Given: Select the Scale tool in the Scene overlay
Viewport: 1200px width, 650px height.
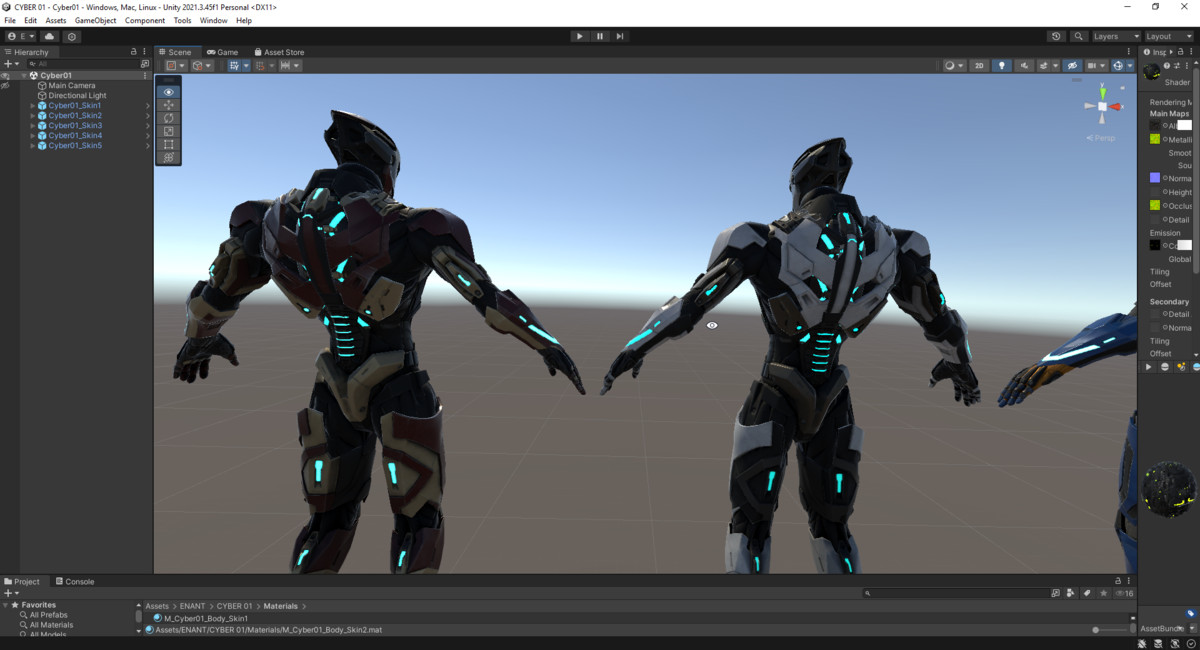Looking at the screenshot, I should point(168,131).
